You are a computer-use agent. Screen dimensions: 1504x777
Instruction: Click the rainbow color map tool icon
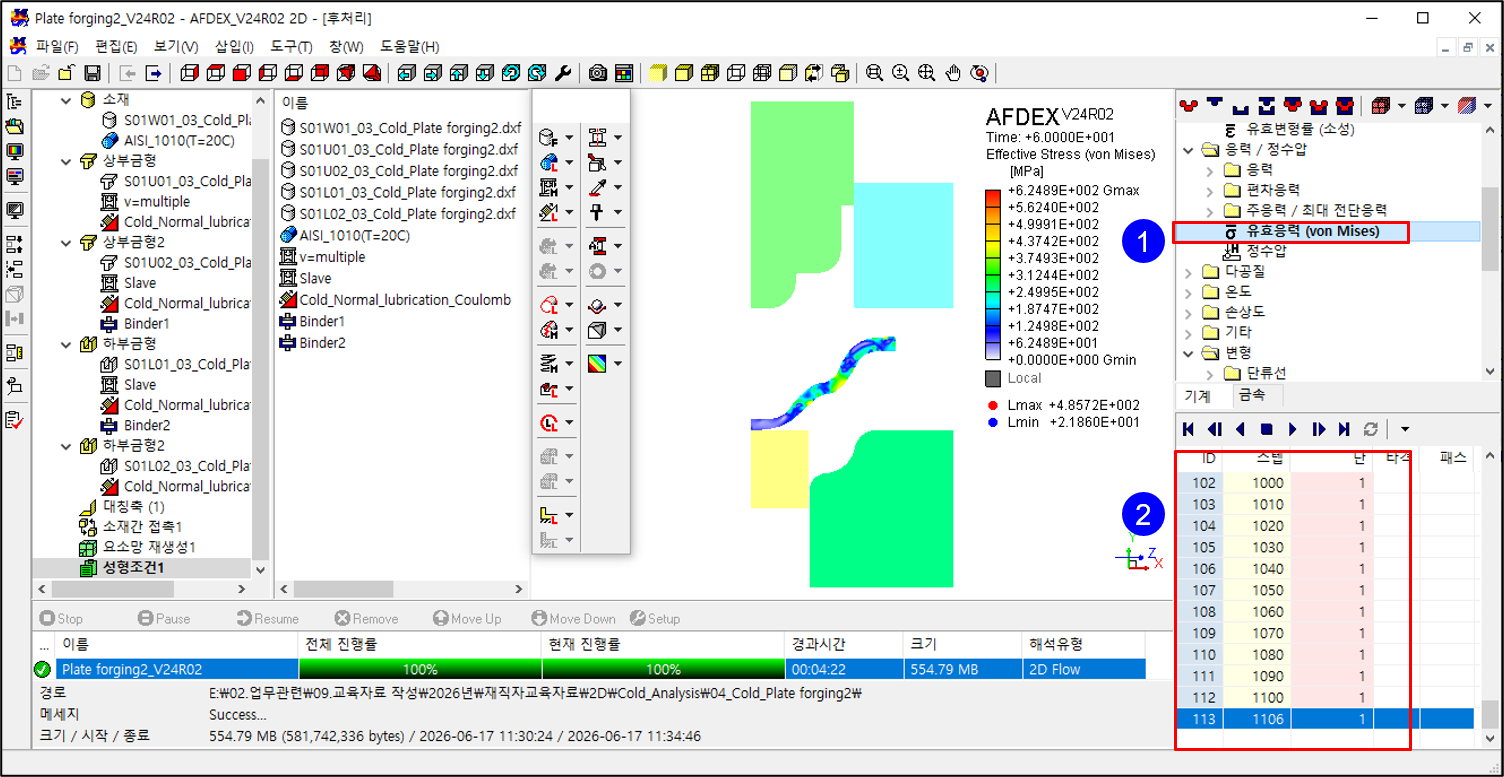pyautogui.click(x=596, y=364)
